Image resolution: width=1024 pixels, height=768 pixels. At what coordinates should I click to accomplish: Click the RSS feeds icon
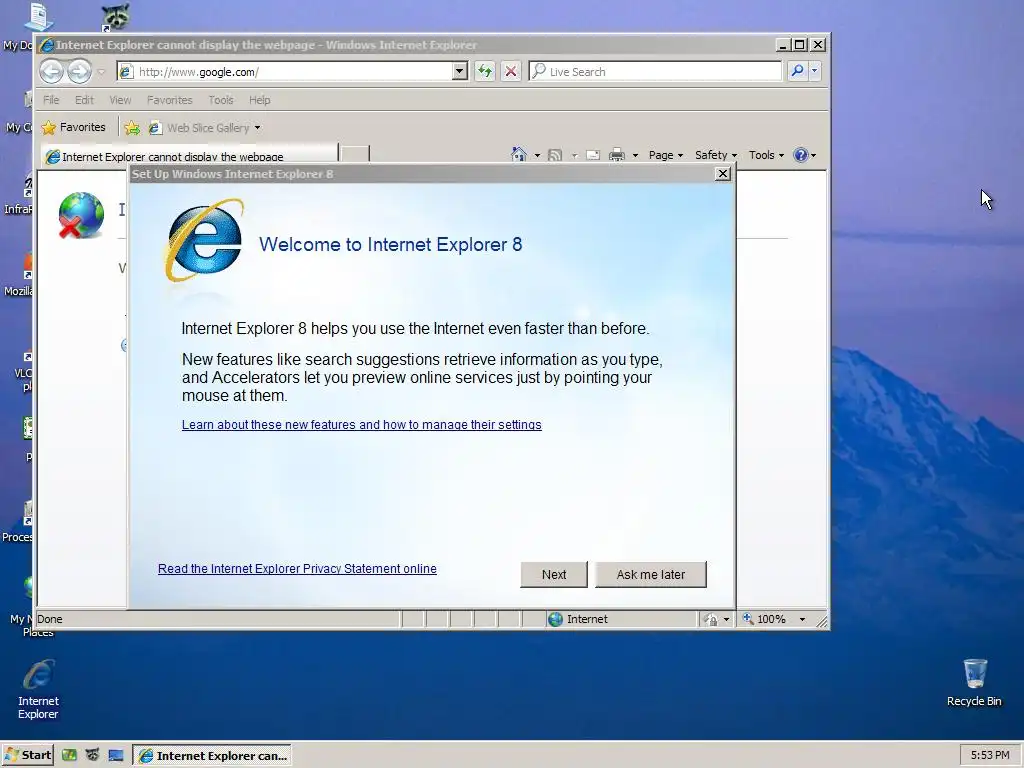click(x=555, y=155)
